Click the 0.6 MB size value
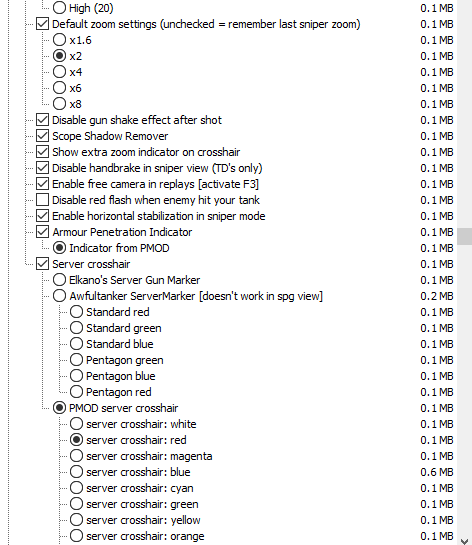472x545 pixels. point(437,472)
